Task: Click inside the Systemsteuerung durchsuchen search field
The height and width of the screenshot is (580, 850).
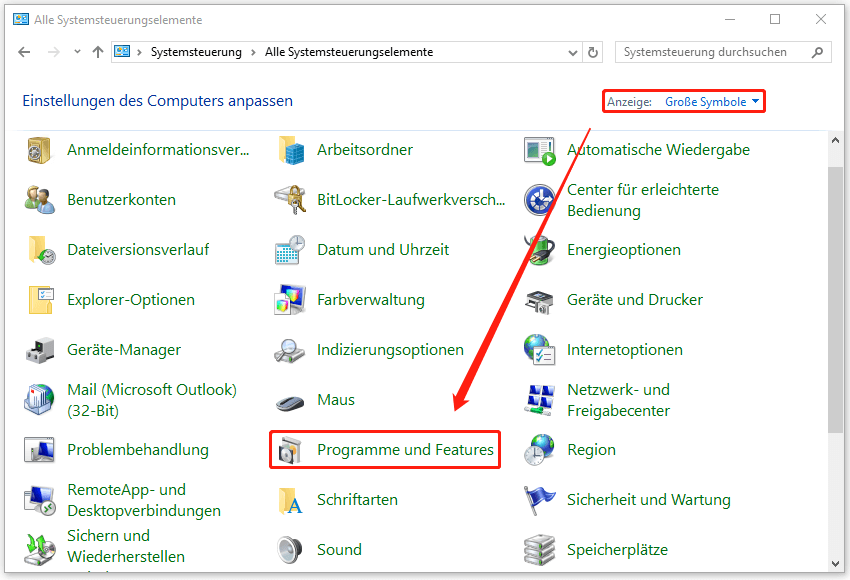Action: point(710,51)
